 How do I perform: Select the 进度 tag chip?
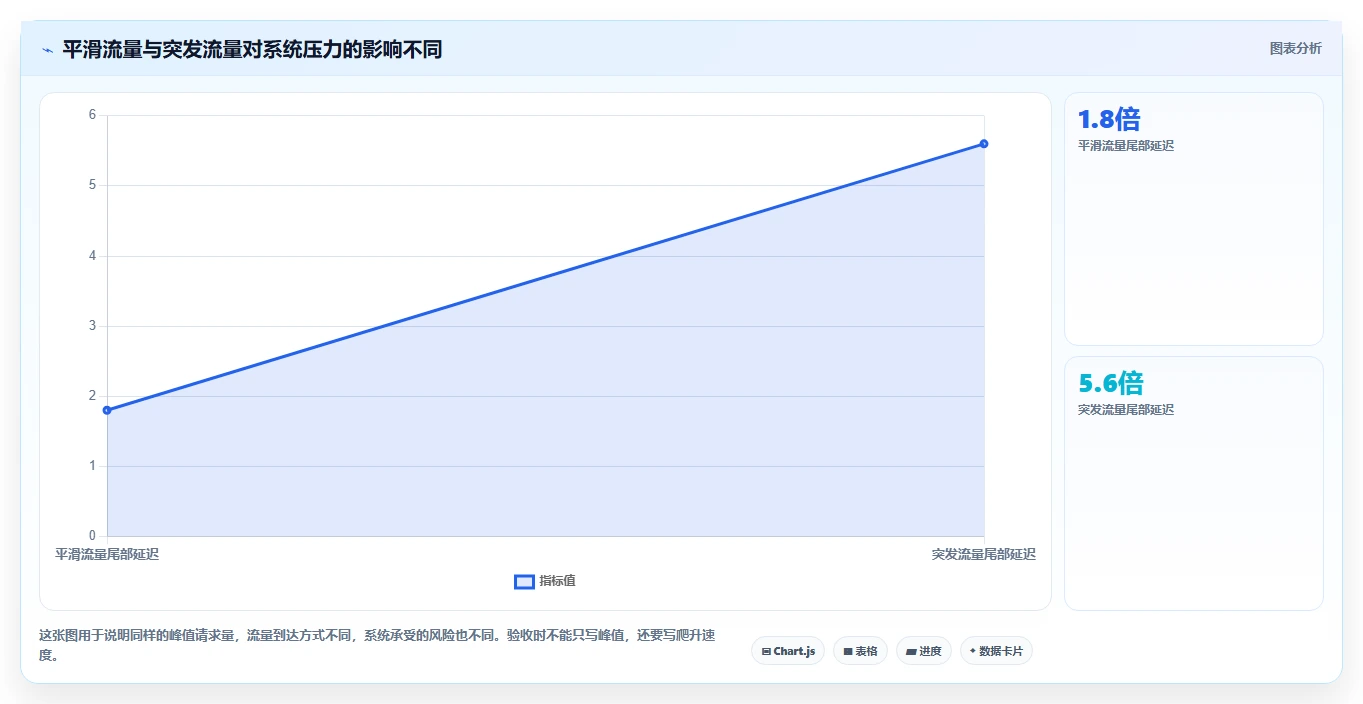coord(923,651)
